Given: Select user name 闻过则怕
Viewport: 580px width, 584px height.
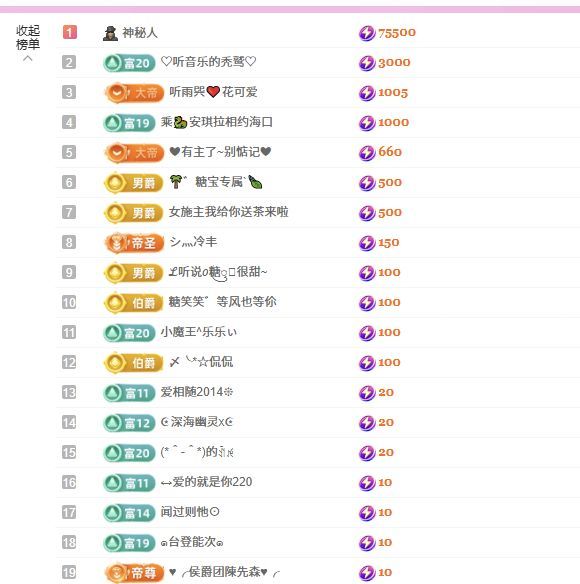Looking at the screenshot, I should click(x=190, y=512).
